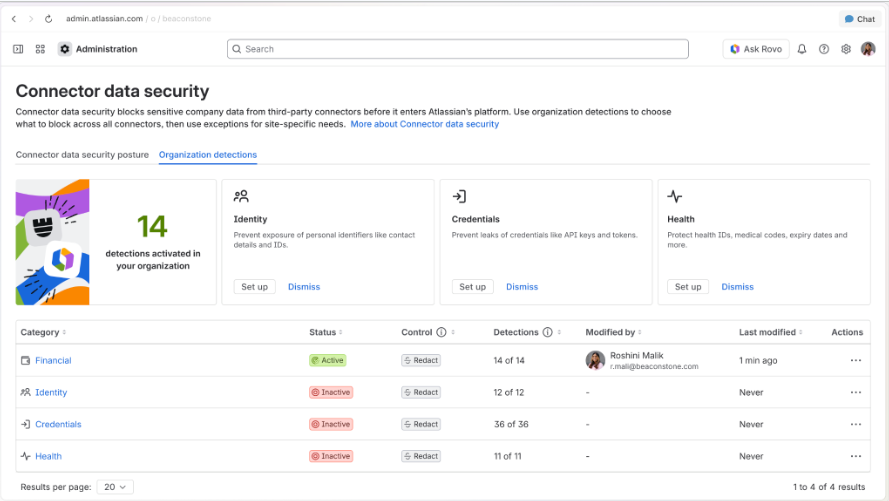Expand the results per page dropdown

[115, 487]
